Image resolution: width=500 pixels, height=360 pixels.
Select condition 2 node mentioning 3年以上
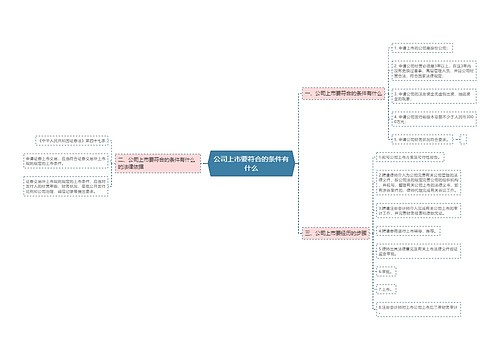[x=434, y=71]
